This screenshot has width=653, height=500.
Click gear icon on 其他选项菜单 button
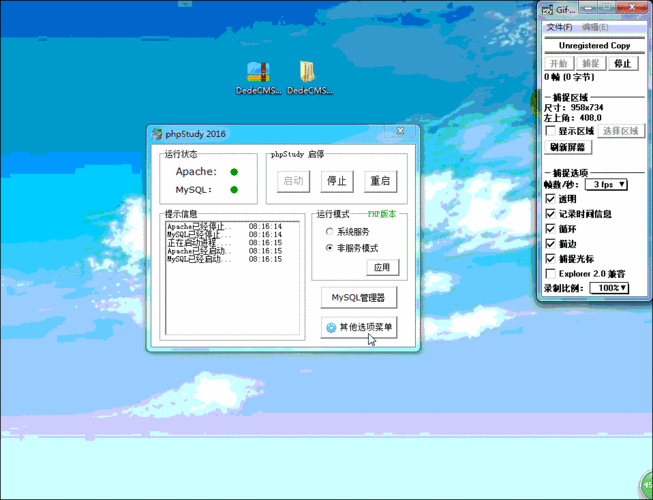[x=331, y=328]
